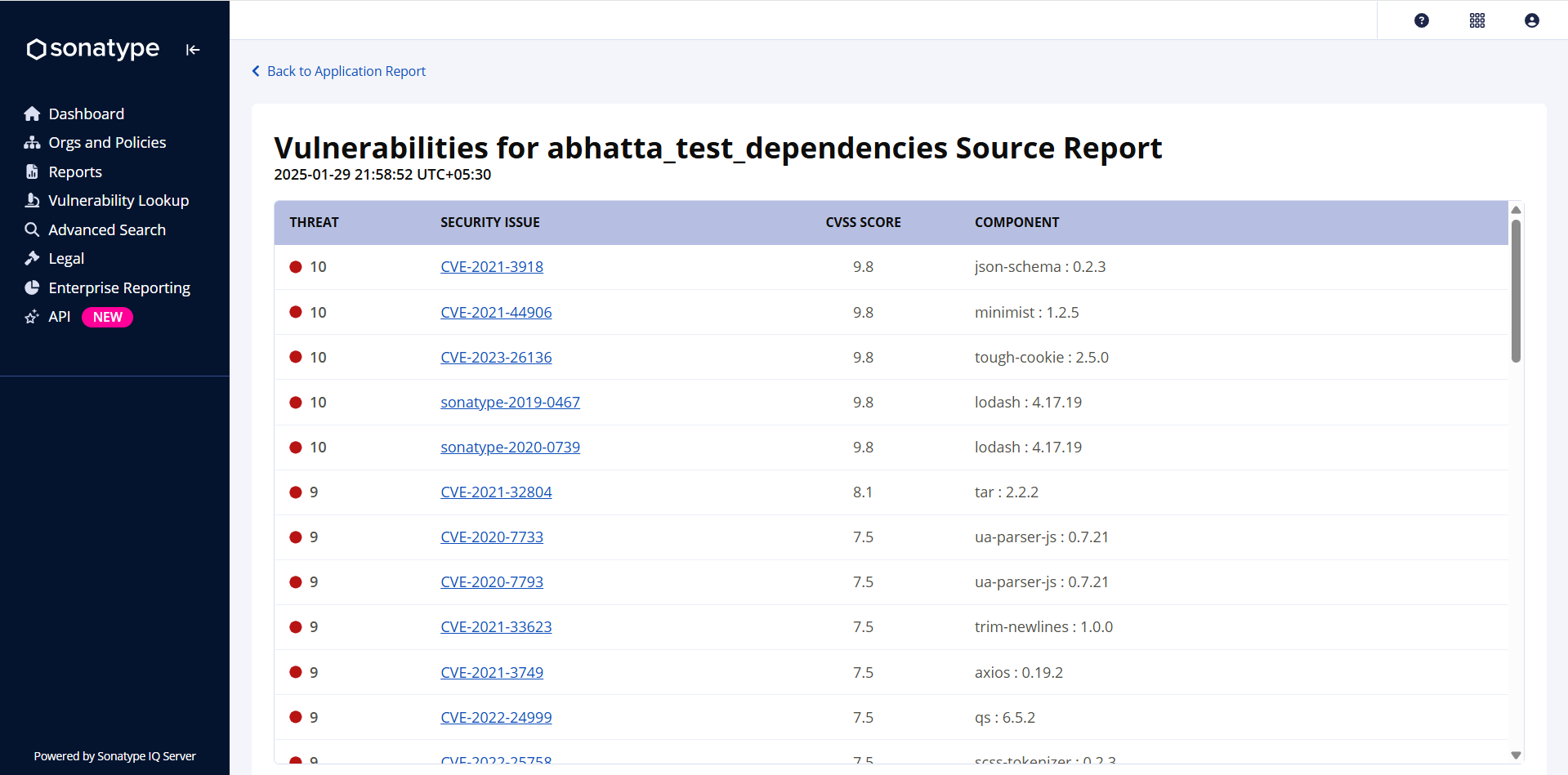The height and width of the screenshot is (775, 1568).
Task: Click the COMPONENT column header
Action: 1016,222
